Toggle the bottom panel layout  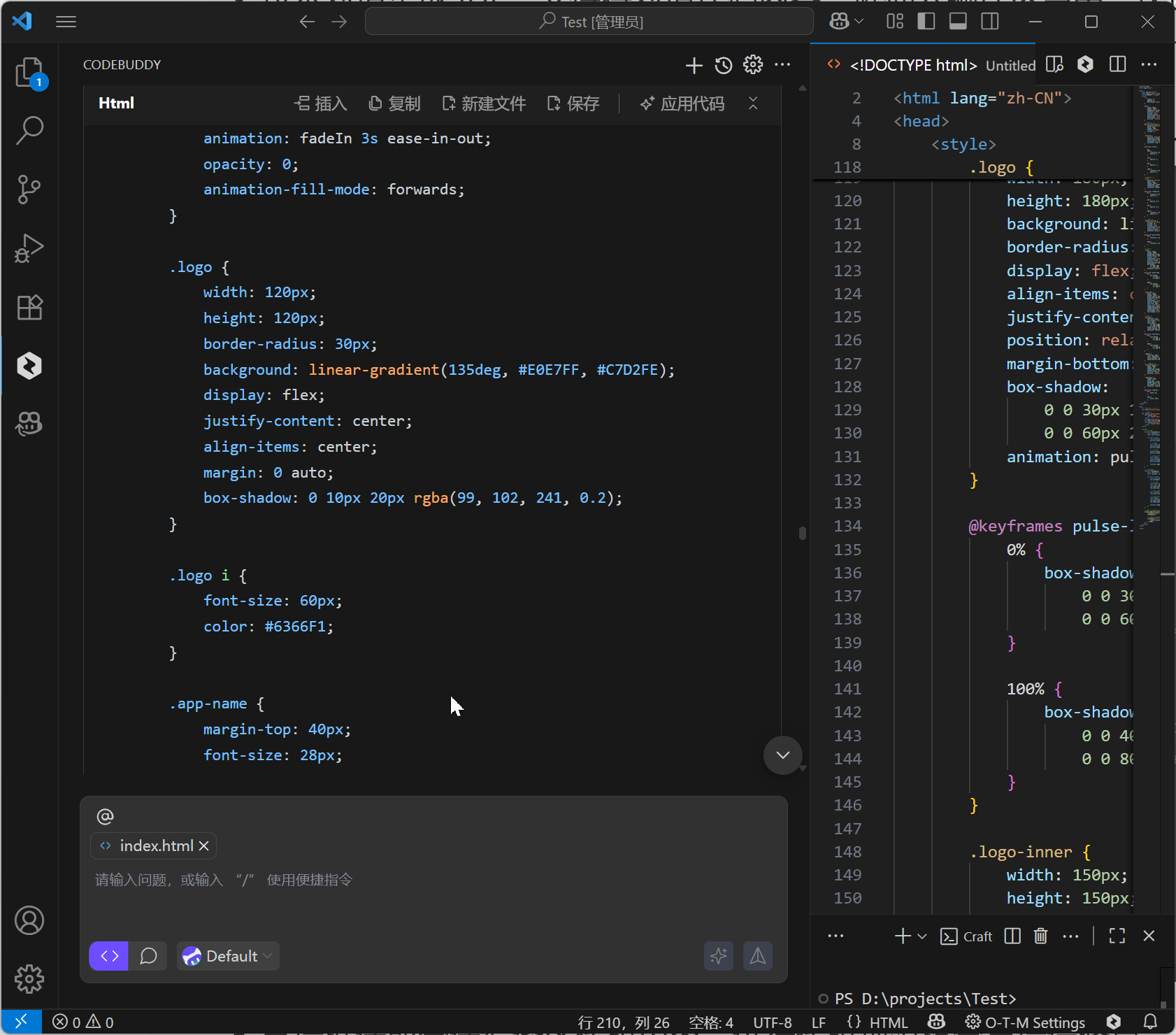point(958,22)
